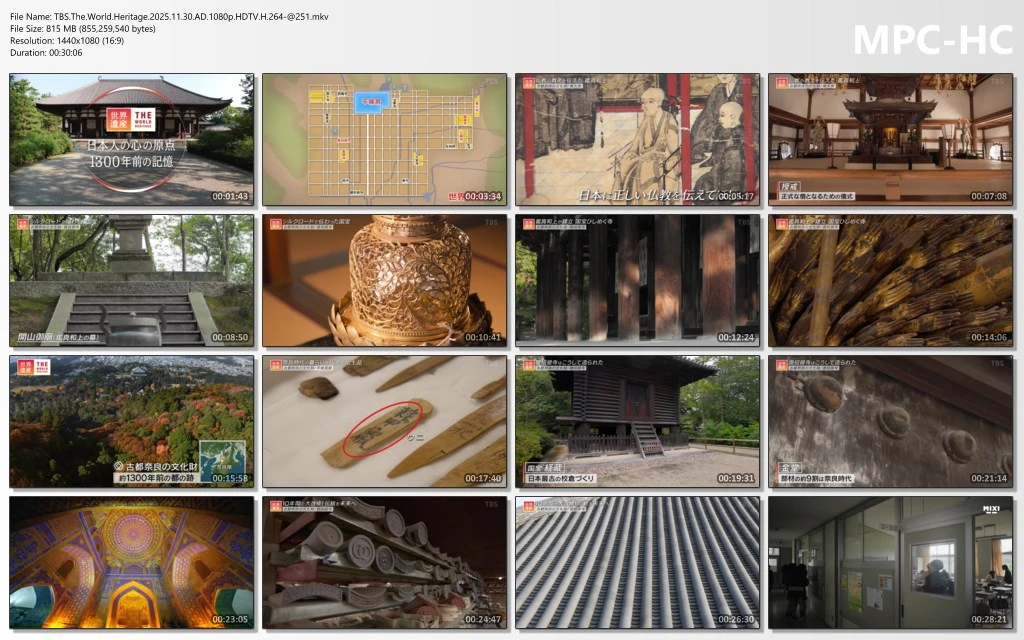This screenshot has height=640, width=1024.
Task: Select the stone stairs thumbnail at 00:08:50
Action: click(x=131, y=281)
